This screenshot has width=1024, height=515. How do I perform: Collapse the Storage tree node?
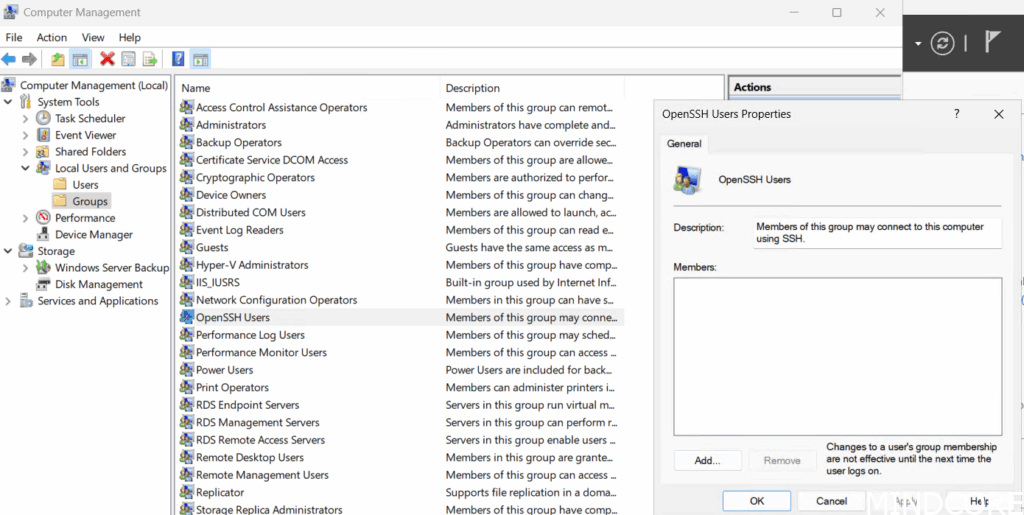pyautogui.click(x=8, y=251)
